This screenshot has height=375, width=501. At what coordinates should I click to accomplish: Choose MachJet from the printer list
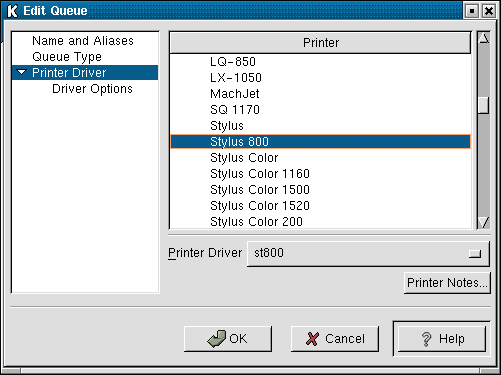click(320, 94)
